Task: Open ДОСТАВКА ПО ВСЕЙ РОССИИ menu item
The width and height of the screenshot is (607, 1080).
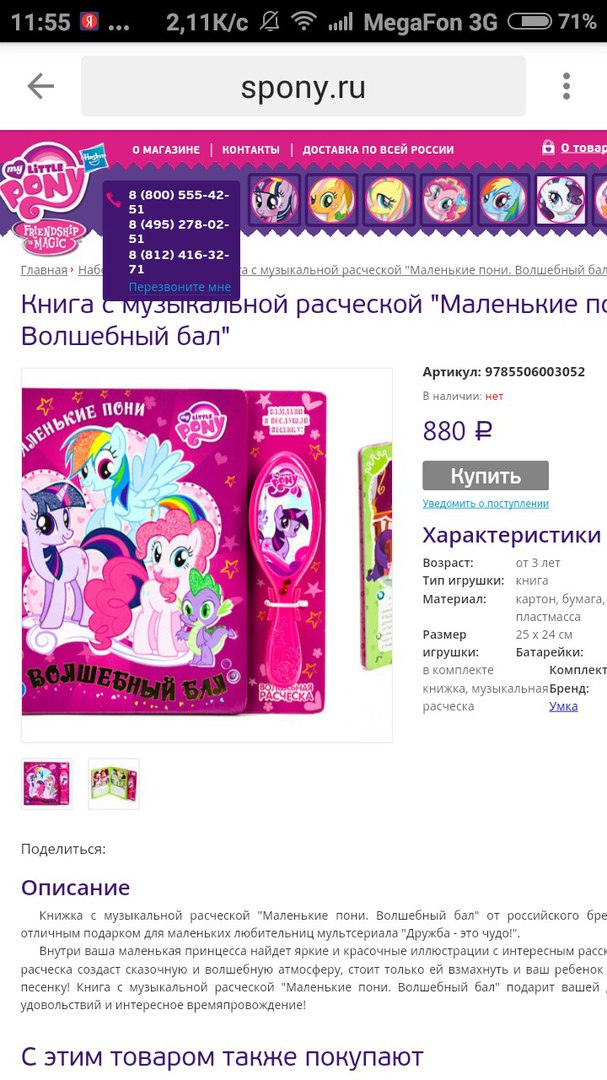Action: click(x=378, y=149)
